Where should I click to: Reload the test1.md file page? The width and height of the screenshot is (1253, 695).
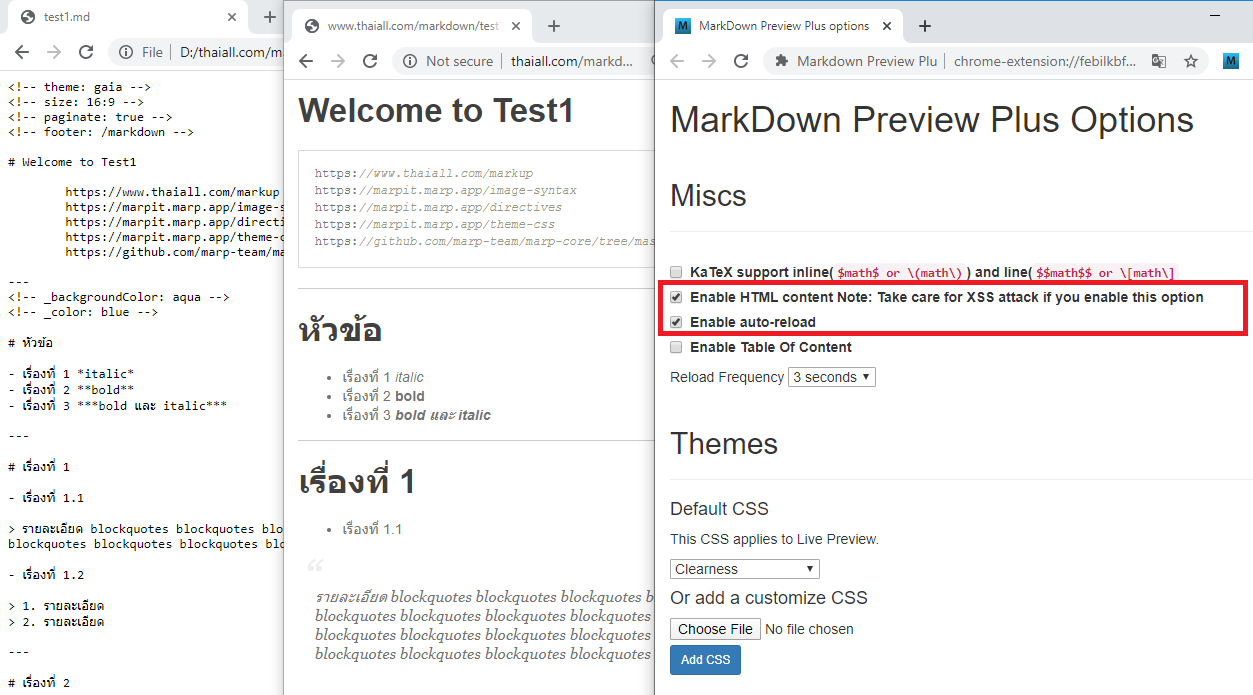86,52
